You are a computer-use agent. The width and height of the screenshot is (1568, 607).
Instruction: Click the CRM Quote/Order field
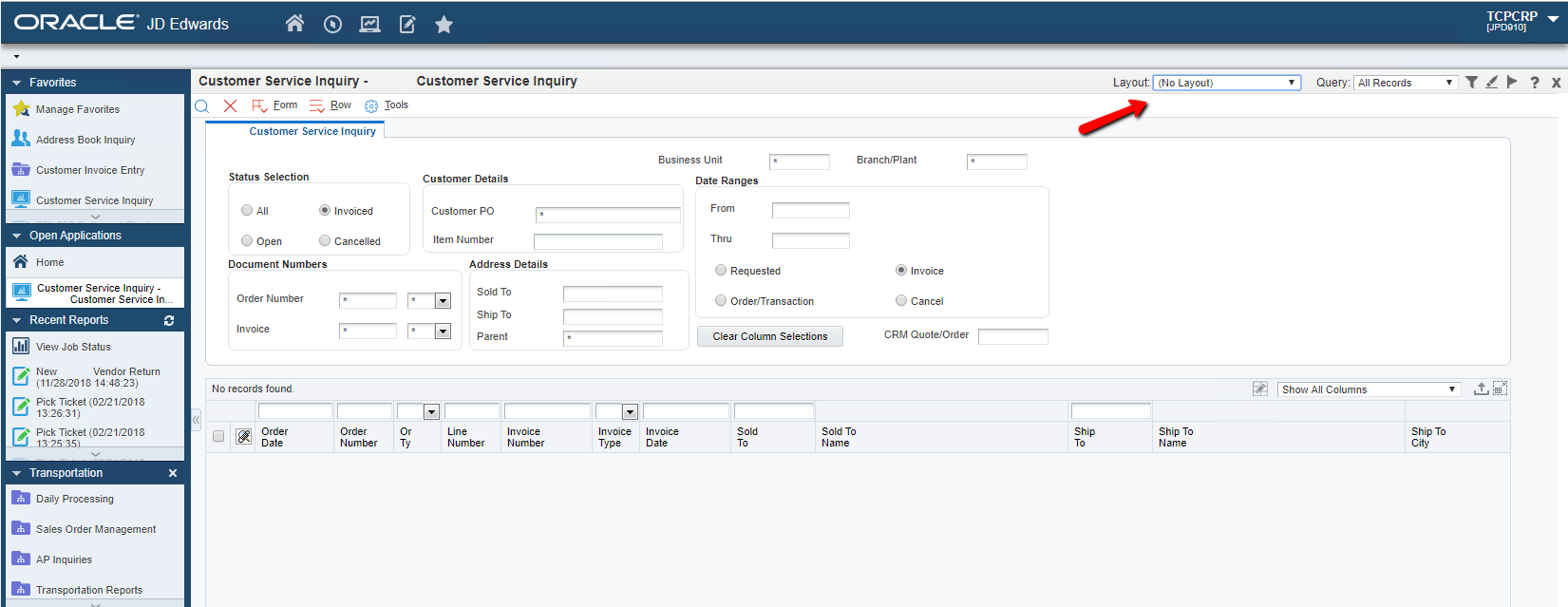[1013, 336]
